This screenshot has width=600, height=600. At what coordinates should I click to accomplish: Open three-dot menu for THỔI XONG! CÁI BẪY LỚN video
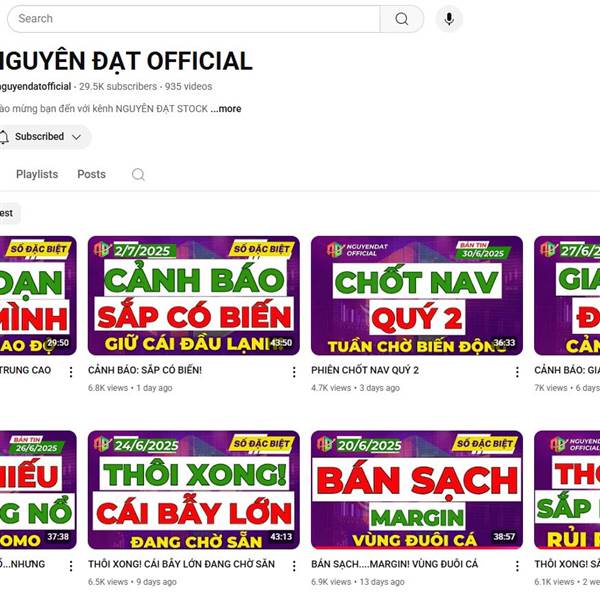[294, 566]
